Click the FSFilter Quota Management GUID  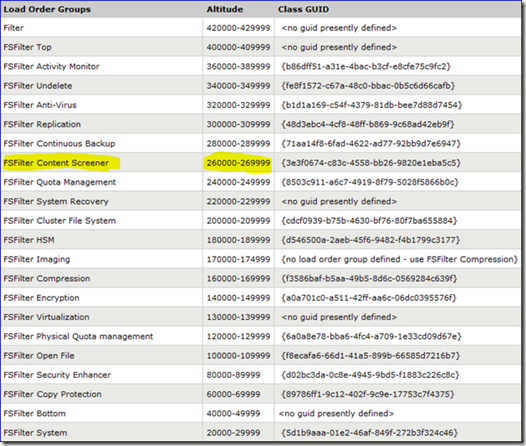click(x=370, y=182)
